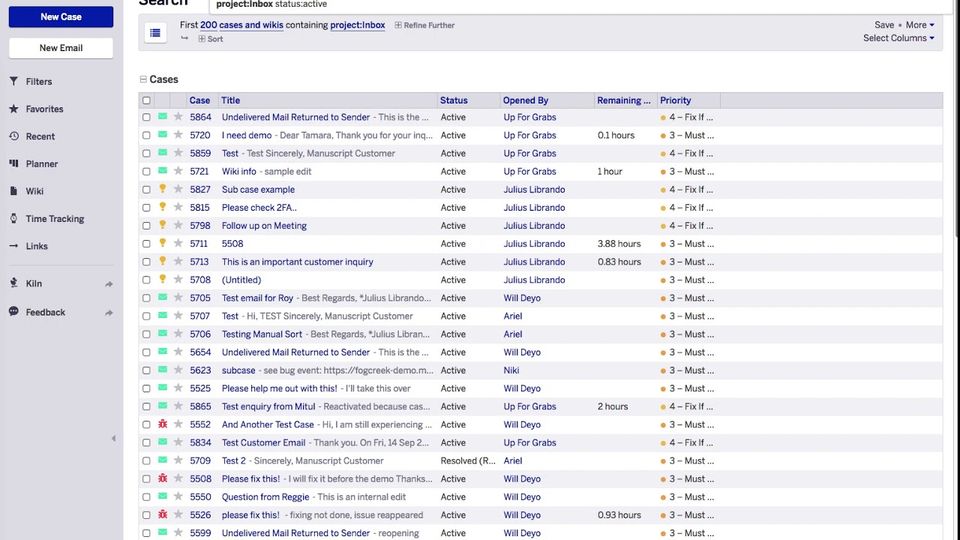Click the 200 results link
Image resolution: width=960 pixels, height=540 pixels.
[x=208, y=25]
